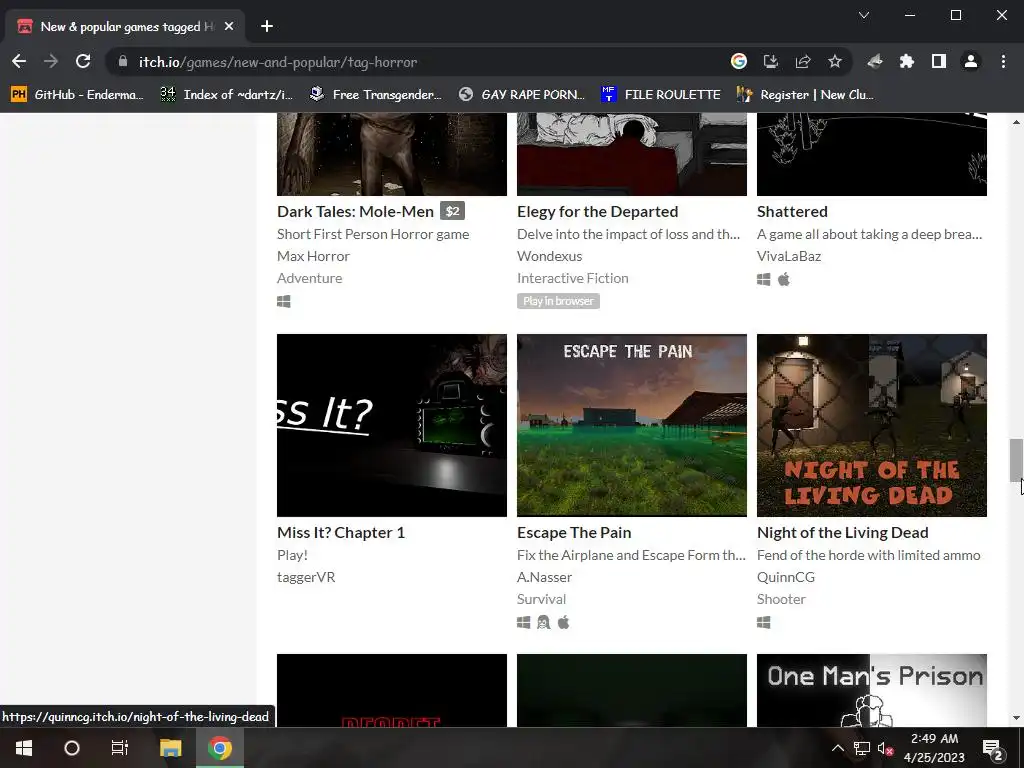The width and height of the screenshot is (1024, 768).
Task: Click Windows icon under Night of the Living Dead
Action: [x=763, y=622]
